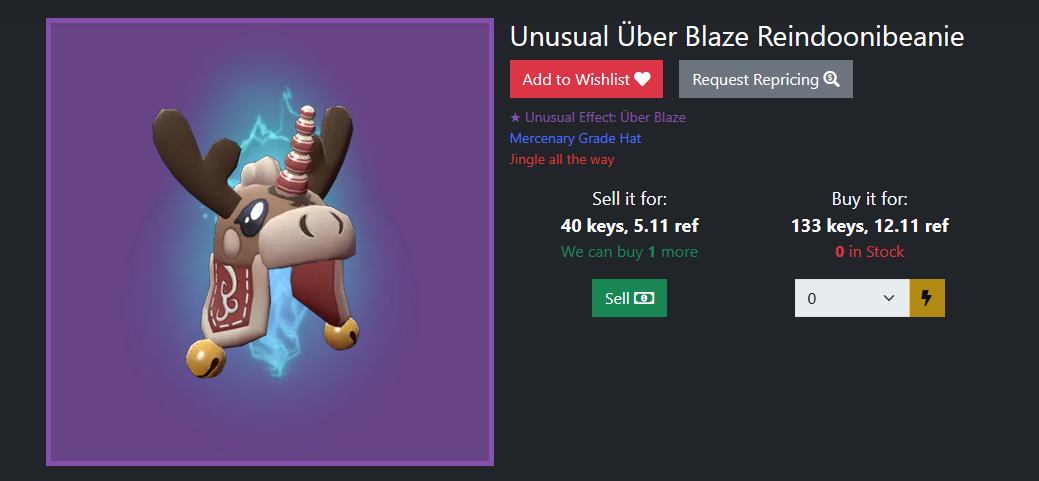Viewport: 1039px width, 481px height.
Task: Click the star icon before Unusual Effect
Action: [516, 117]
